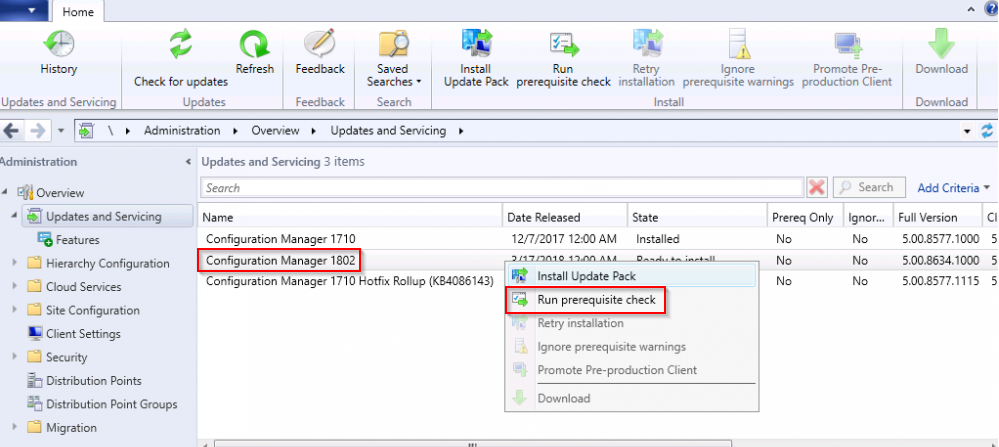This screenshot has height=447, width=999.
Task: Click Run prerequisite check in the ribbon
Action: pyautogui.click(x=563, y=59)
